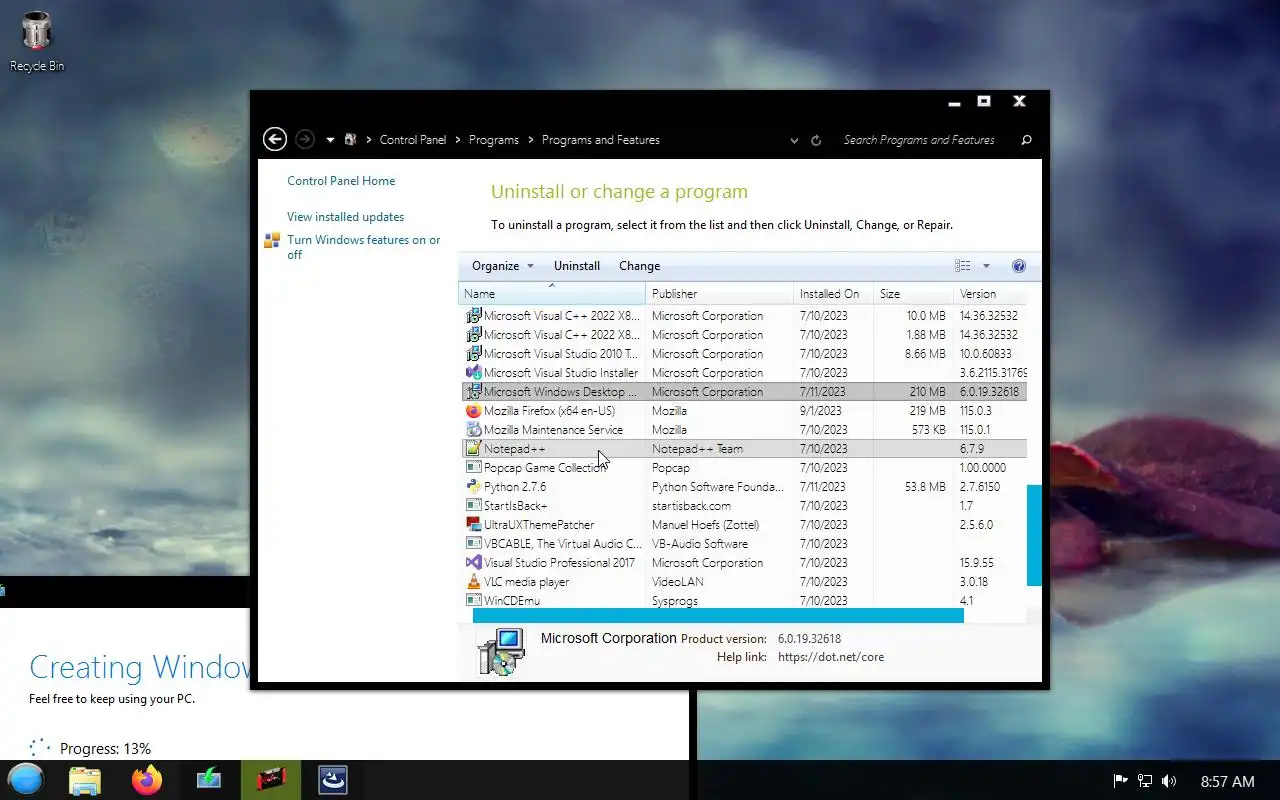This screenshot has height=800, width=1280.
Task: Select the WinCDEmu program icon
Action: pos(474,601)
